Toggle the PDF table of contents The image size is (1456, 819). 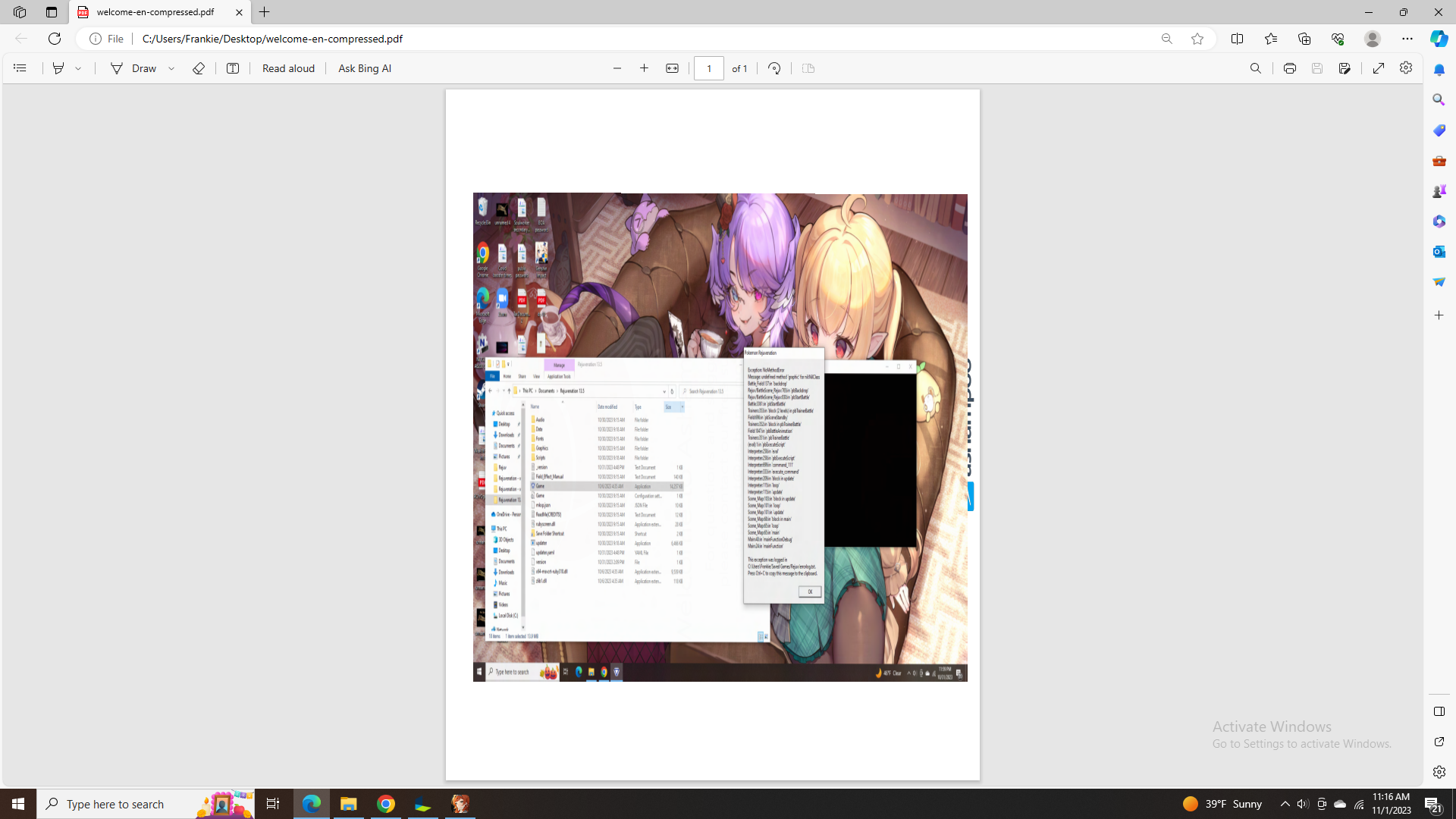tap(20, 68)
